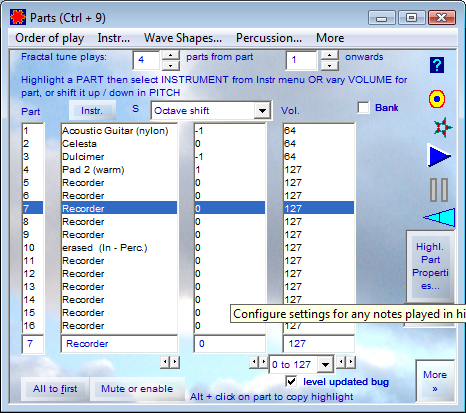This screenshot has height=413, width=466.
Task: Select octave shift -1 for Acoustic Guitar row
Action: pos(230,131)
